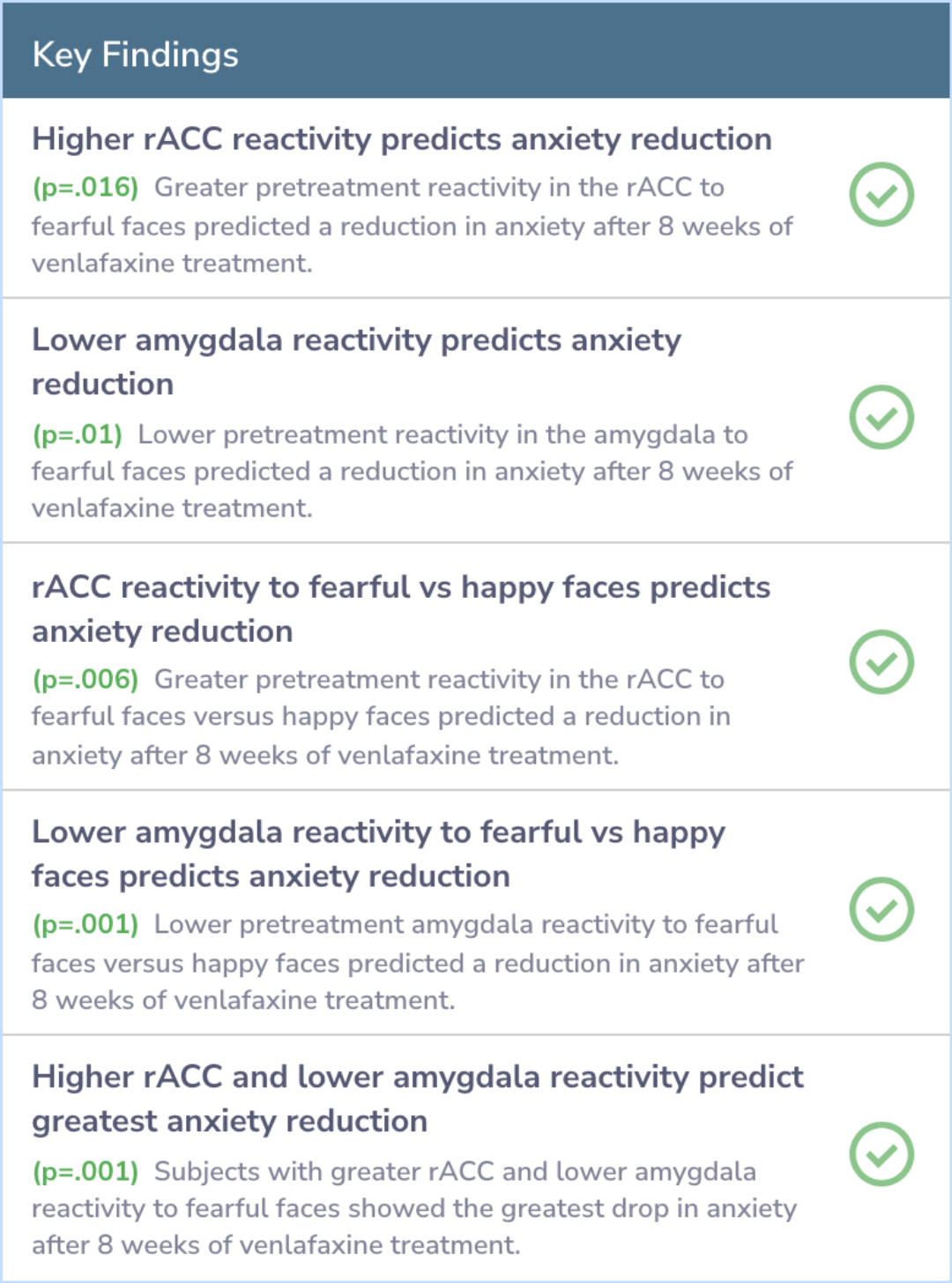The height and width of the screenshot is (1283, 952).
Task: Click the (p=.006) value label
Action: (x=86, y=679)
